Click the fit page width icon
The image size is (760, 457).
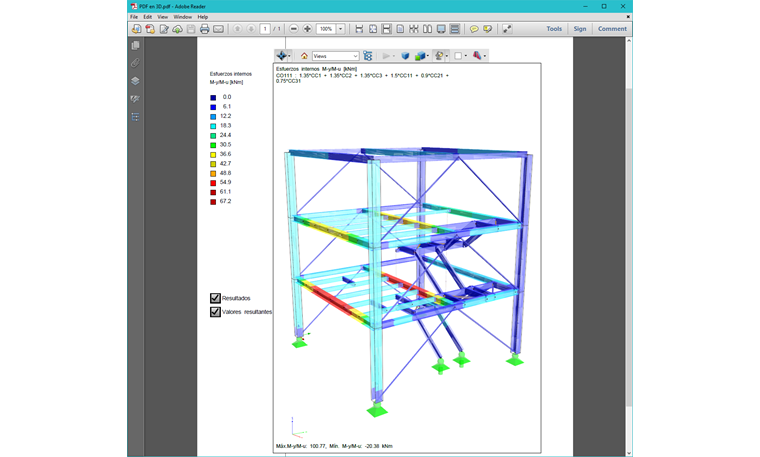point(386,29)
